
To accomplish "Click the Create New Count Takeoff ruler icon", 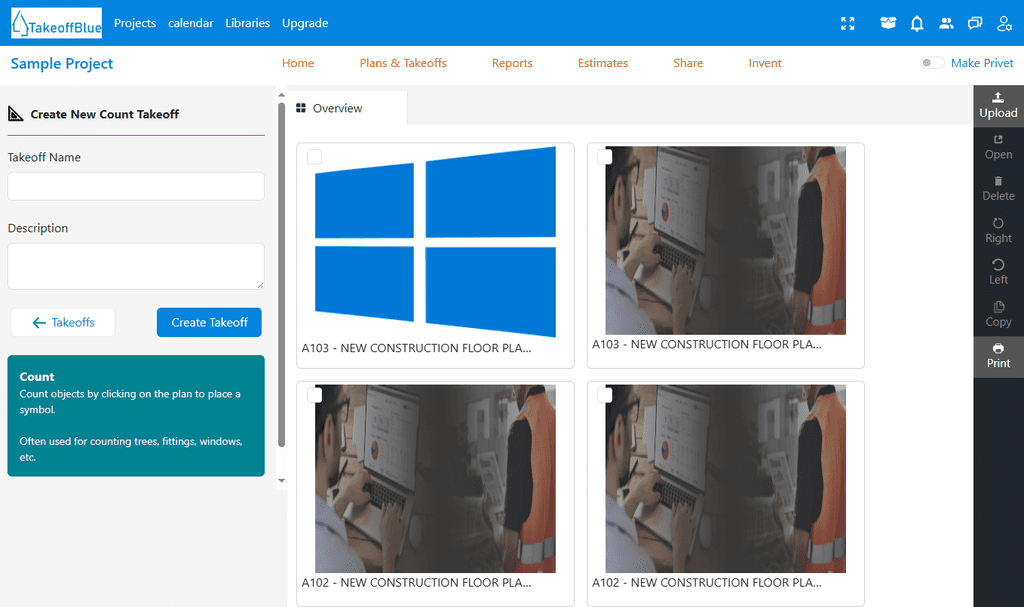I will (16, 114).
